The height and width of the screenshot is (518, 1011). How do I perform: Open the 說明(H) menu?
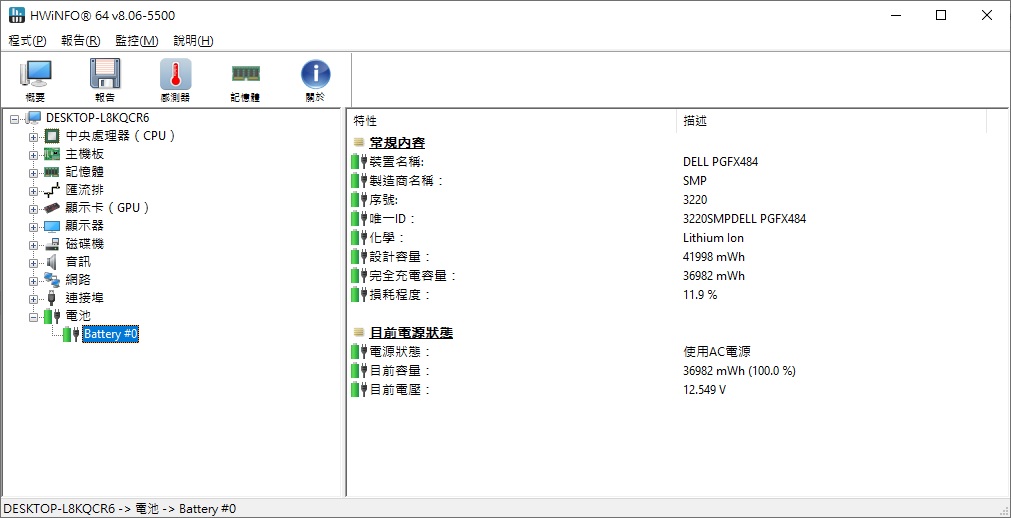coord(193,41)
